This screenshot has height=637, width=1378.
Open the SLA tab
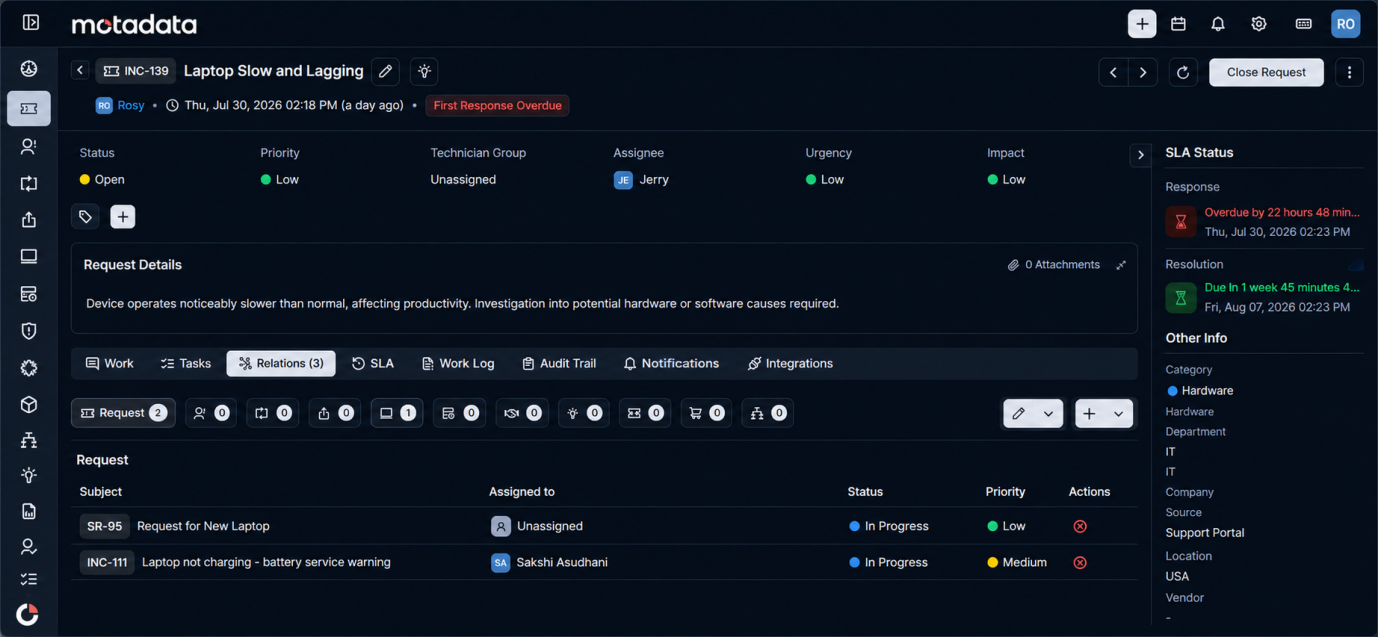(373, 364)
